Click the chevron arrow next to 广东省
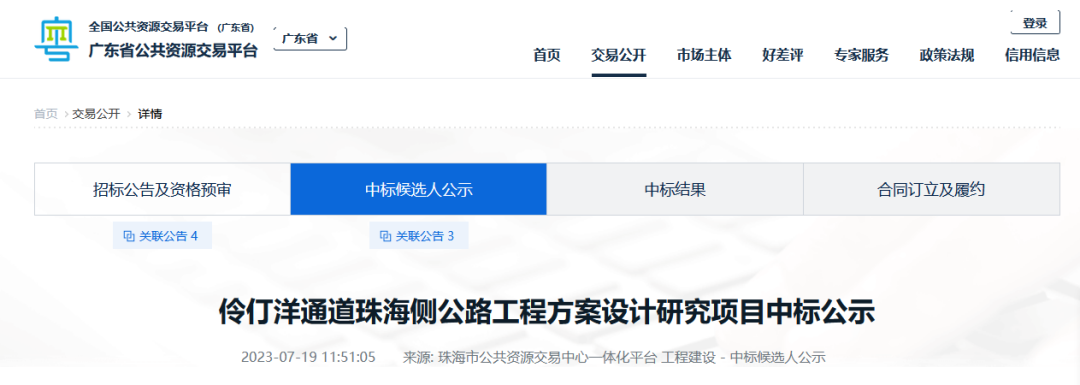 click(x=333, y=39)
